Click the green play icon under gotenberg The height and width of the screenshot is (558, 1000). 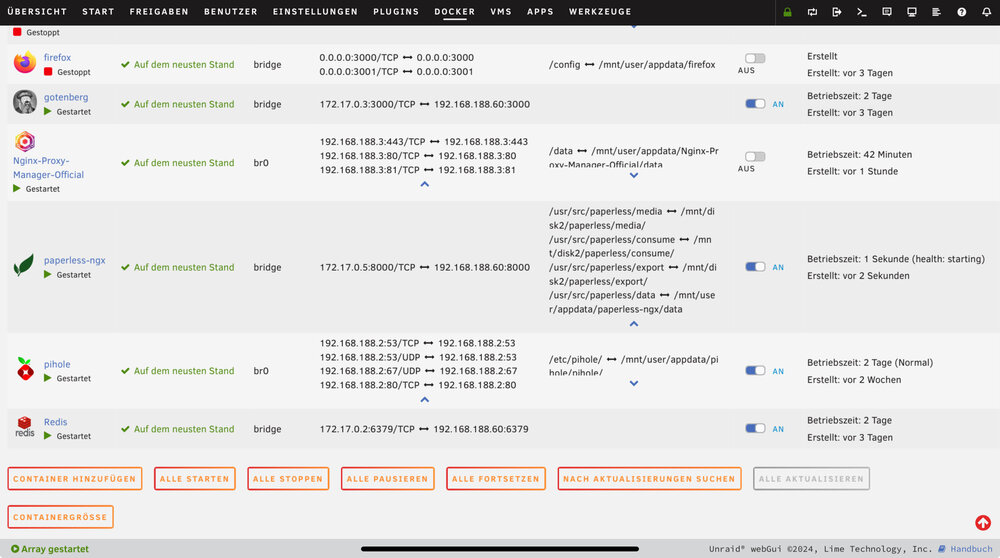pos(48,111)
